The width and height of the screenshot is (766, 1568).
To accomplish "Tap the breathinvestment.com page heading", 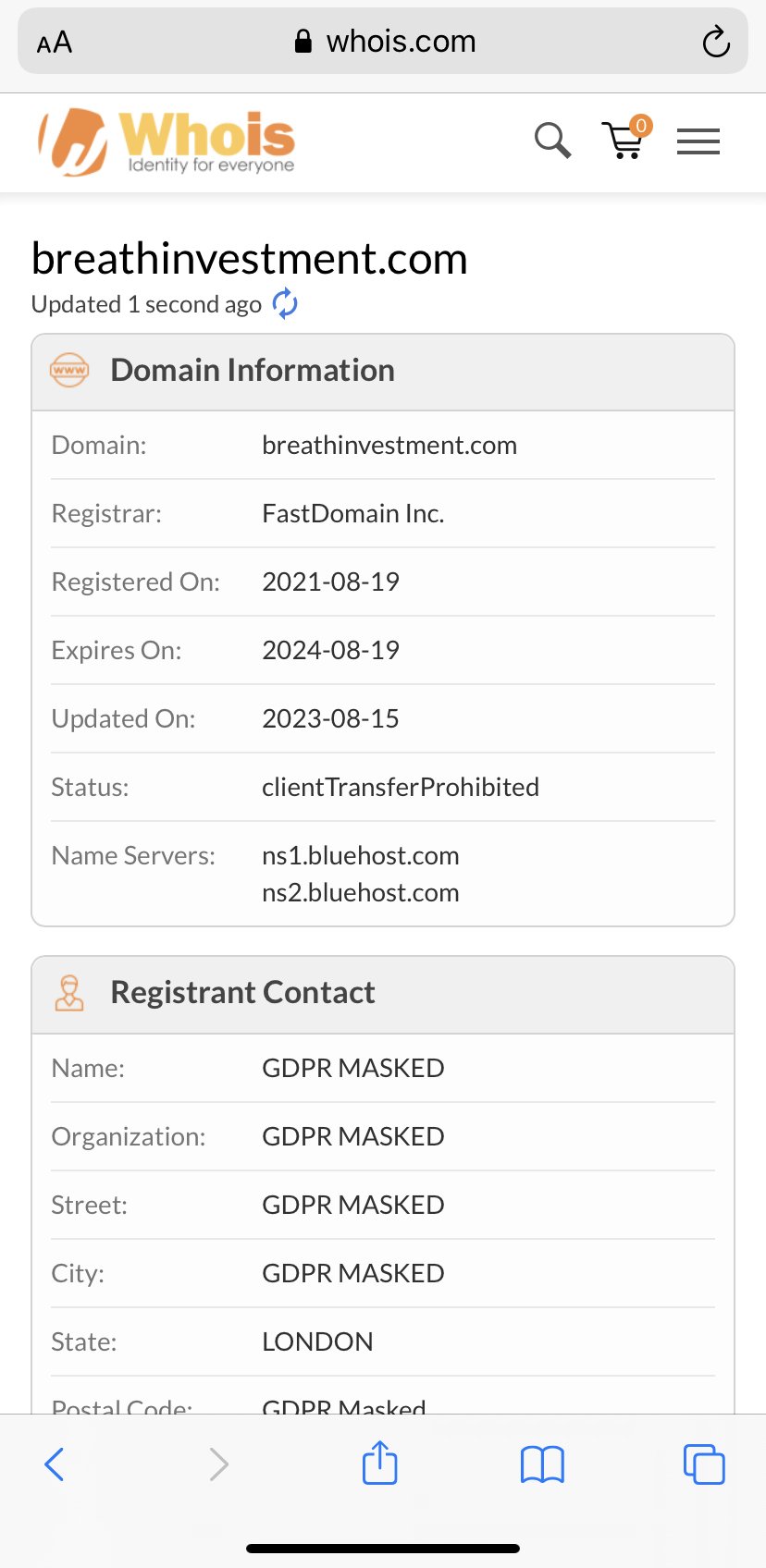I will point(250,259).
